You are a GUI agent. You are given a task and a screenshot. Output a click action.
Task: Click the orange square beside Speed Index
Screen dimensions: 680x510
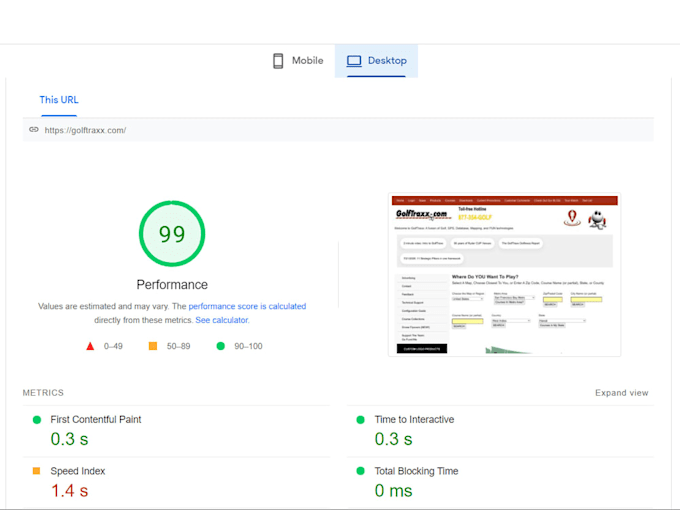click(36, 471)
